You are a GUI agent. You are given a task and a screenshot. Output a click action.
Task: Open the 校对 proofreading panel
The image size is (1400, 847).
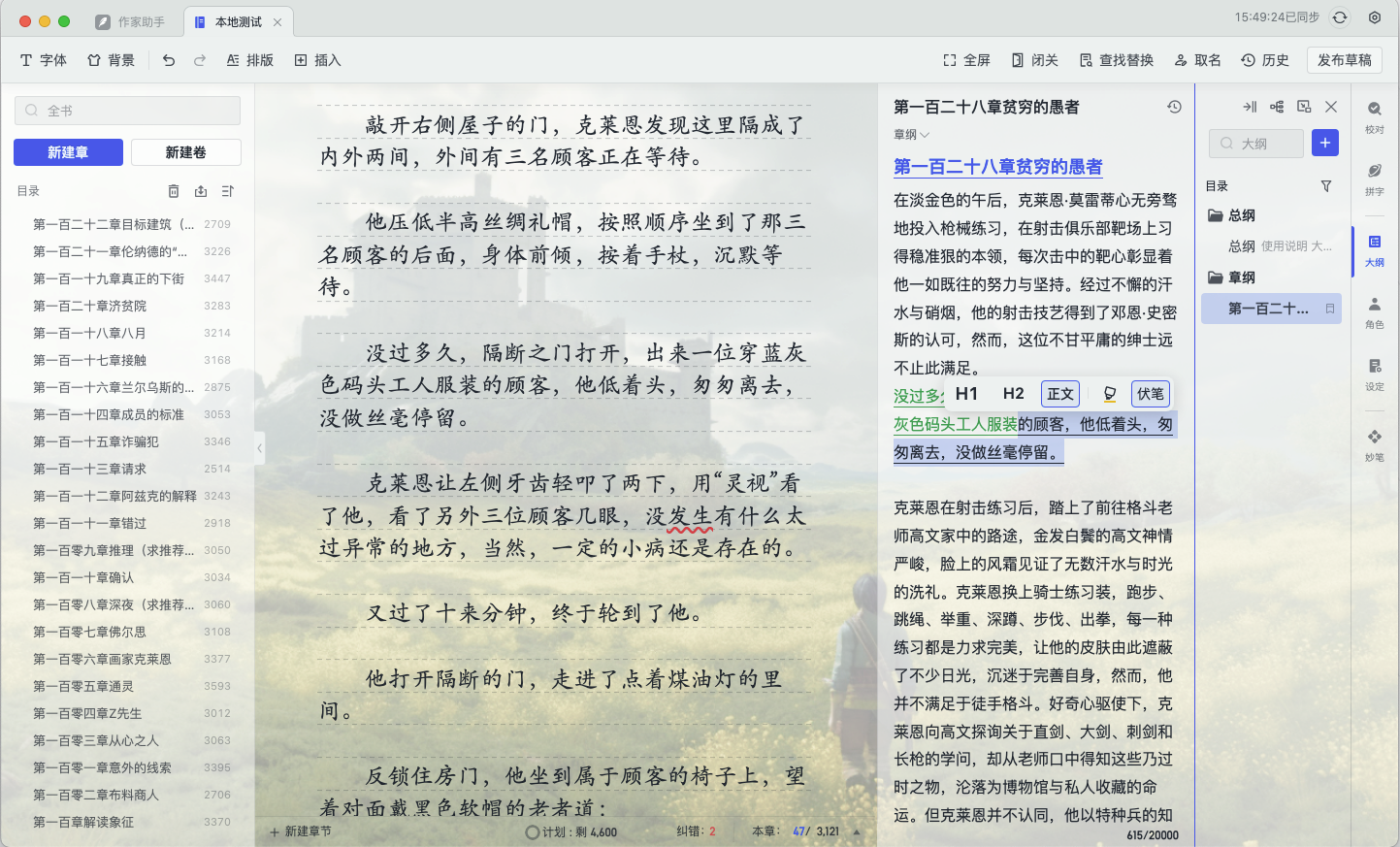click(1375, 115)
